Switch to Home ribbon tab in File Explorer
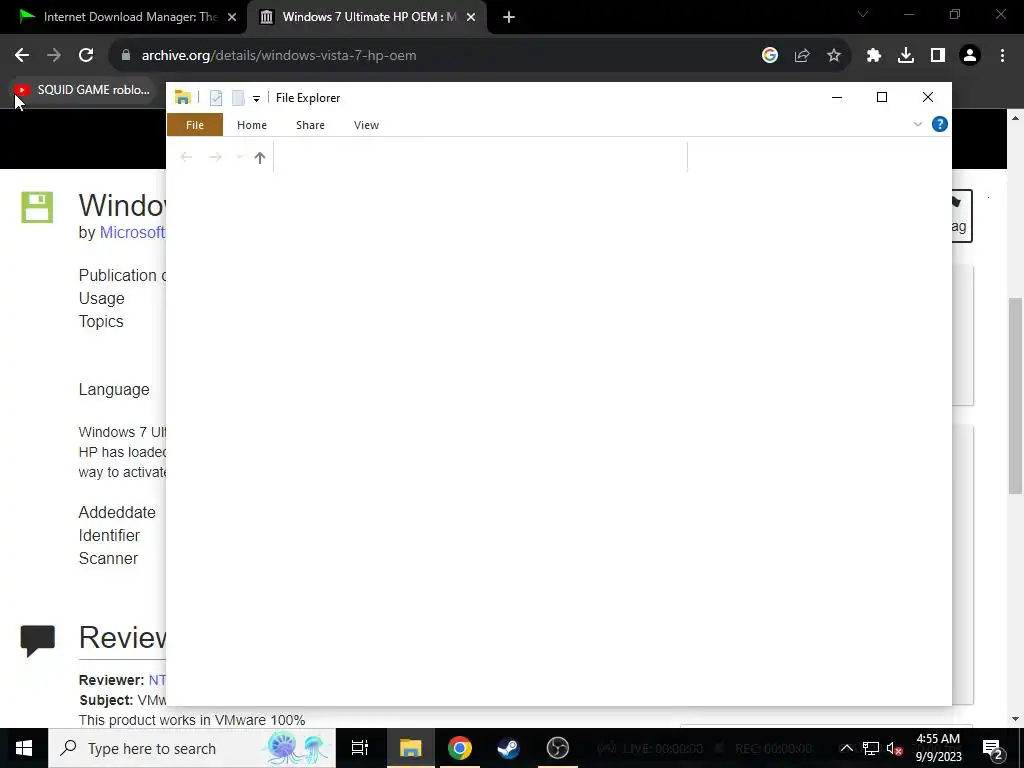This screenshot has height=768, width=1024. click(x=251, y=125)
